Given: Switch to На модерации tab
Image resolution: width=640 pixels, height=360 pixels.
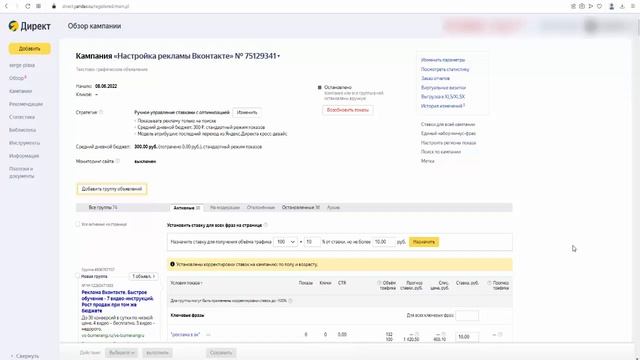Looking at the screenshot, I should point(224,207).
